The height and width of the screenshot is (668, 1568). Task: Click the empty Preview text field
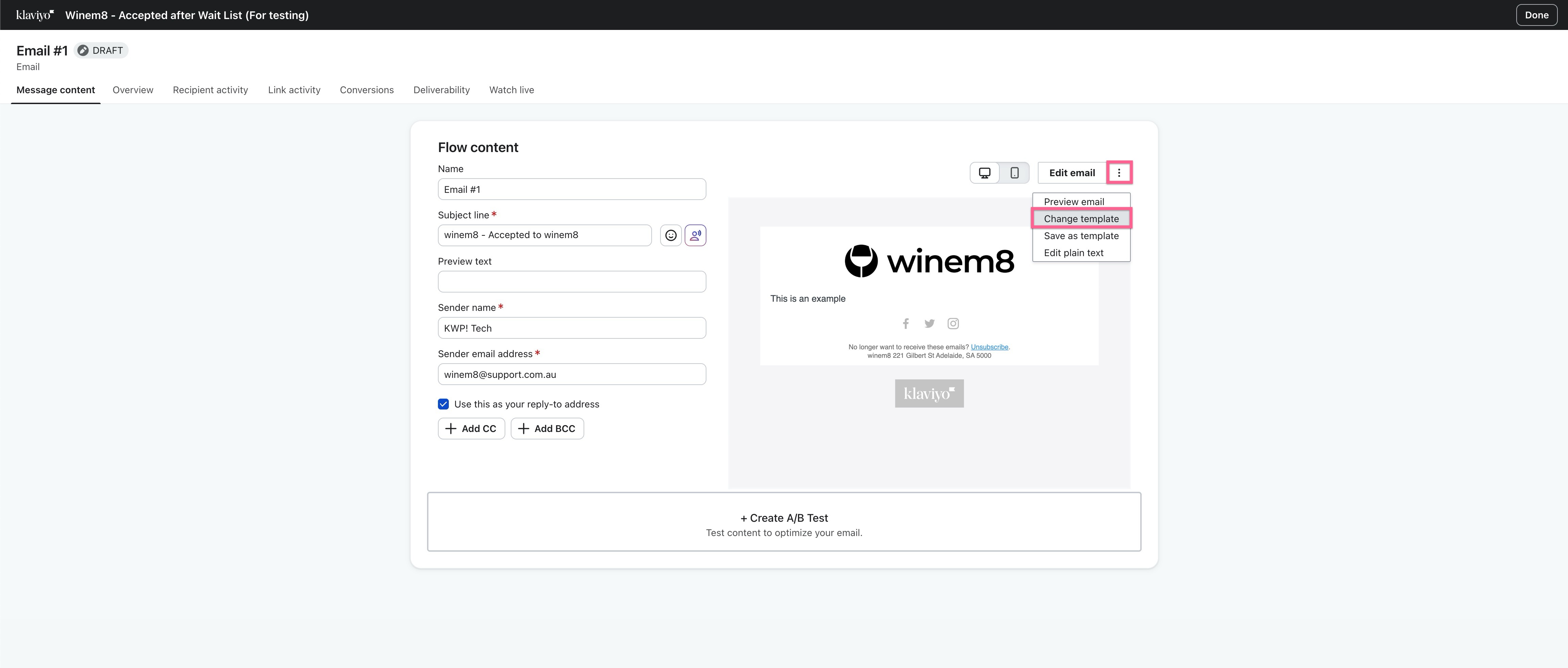coord(572,282)
